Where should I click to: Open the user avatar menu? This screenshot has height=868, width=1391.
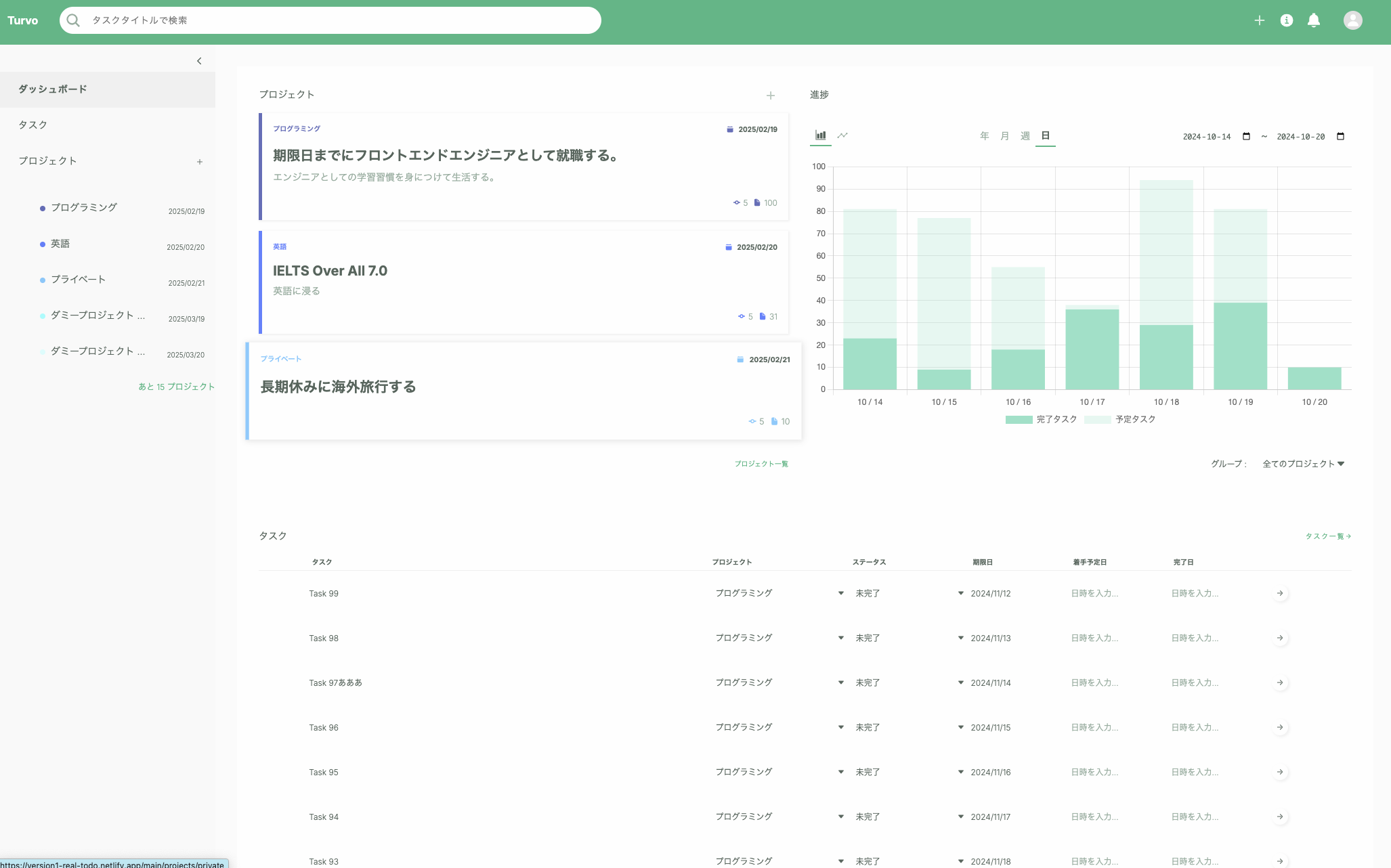click(1352, 20)
